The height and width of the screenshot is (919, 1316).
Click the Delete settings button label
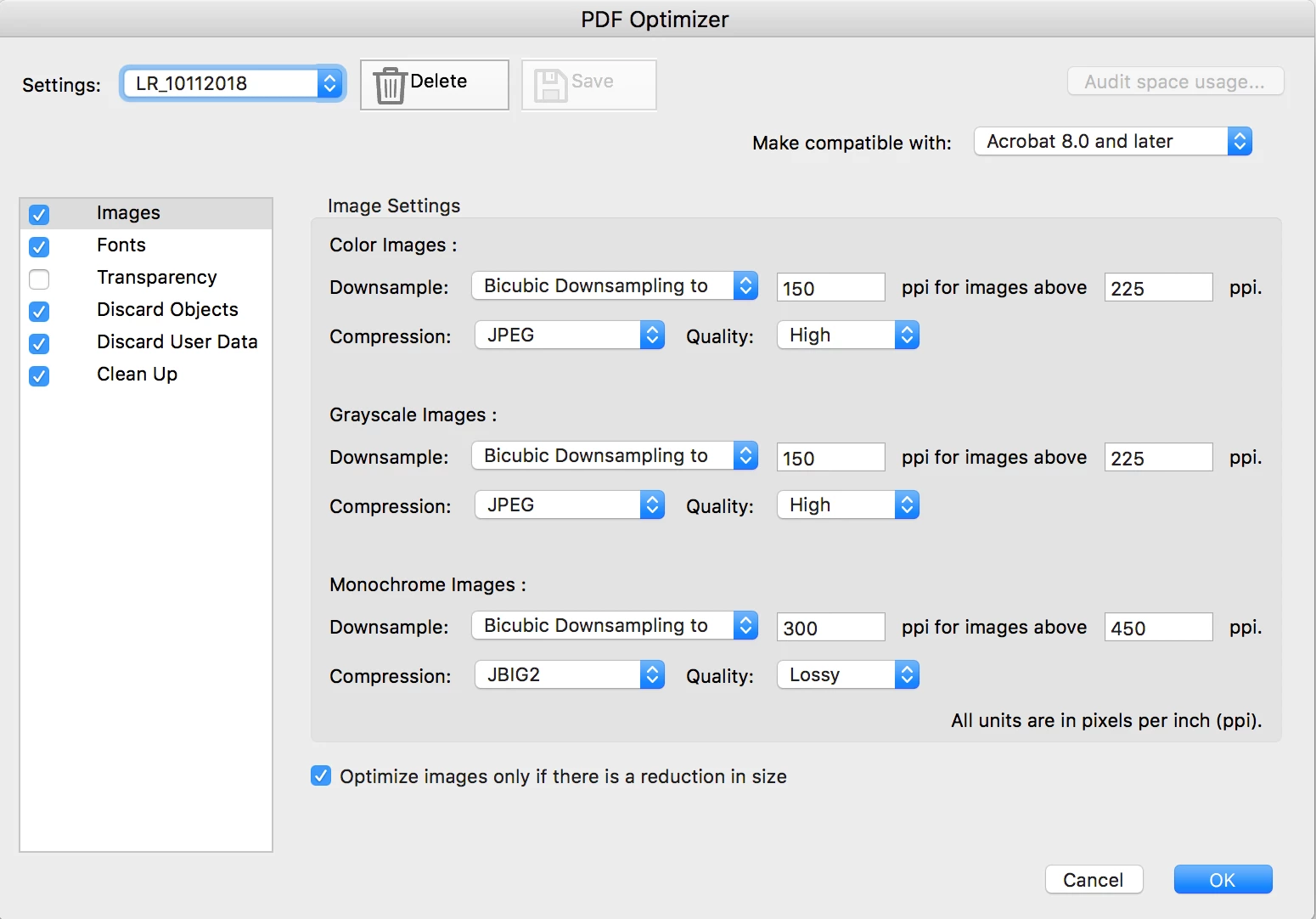point(439,82)
